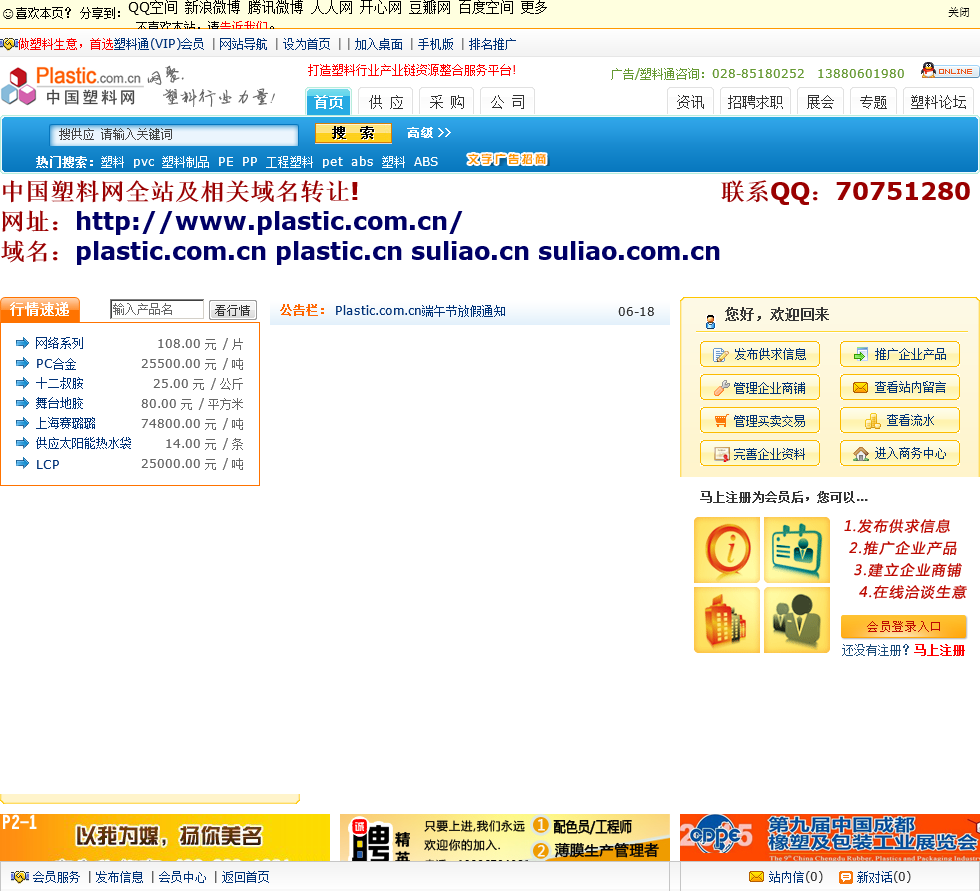Click the house icon on 进入商务中心
This screenshot has height=891, width=980.
[861, 454]
